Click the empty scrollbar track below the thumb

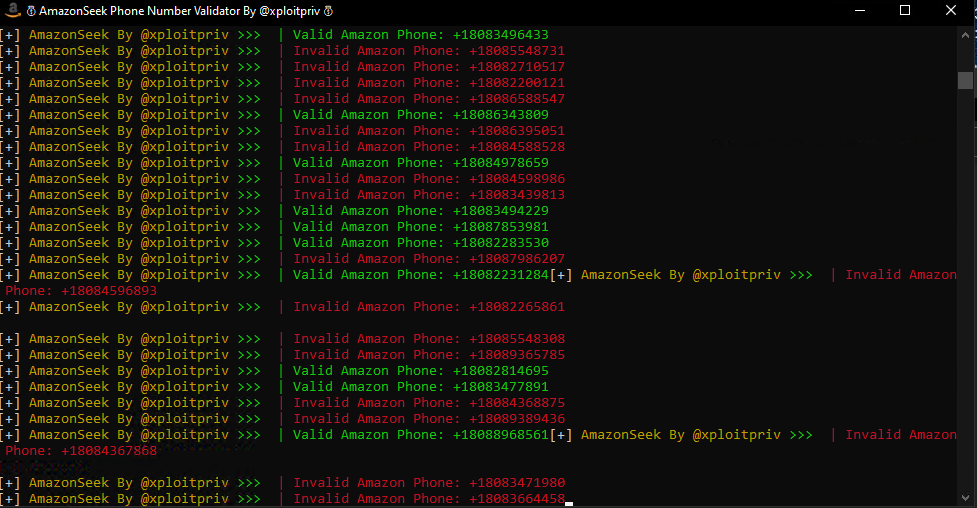click(965, 300)
